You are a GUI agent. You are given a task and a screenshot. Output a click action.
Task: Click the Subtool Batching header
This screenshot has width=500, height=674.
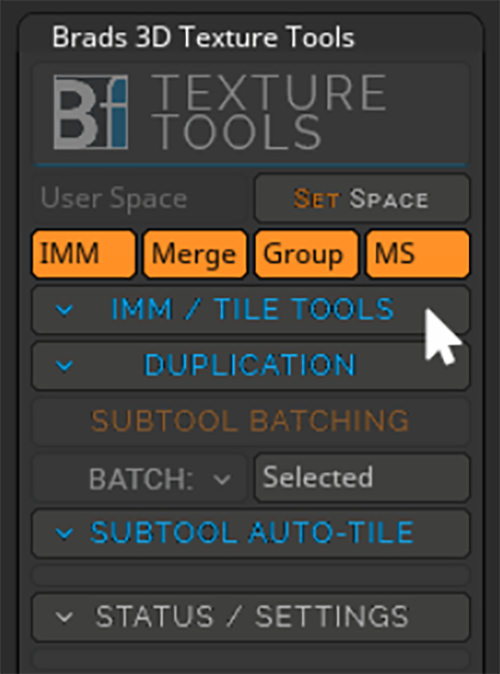pyautogui.click(x=251, y=421)
